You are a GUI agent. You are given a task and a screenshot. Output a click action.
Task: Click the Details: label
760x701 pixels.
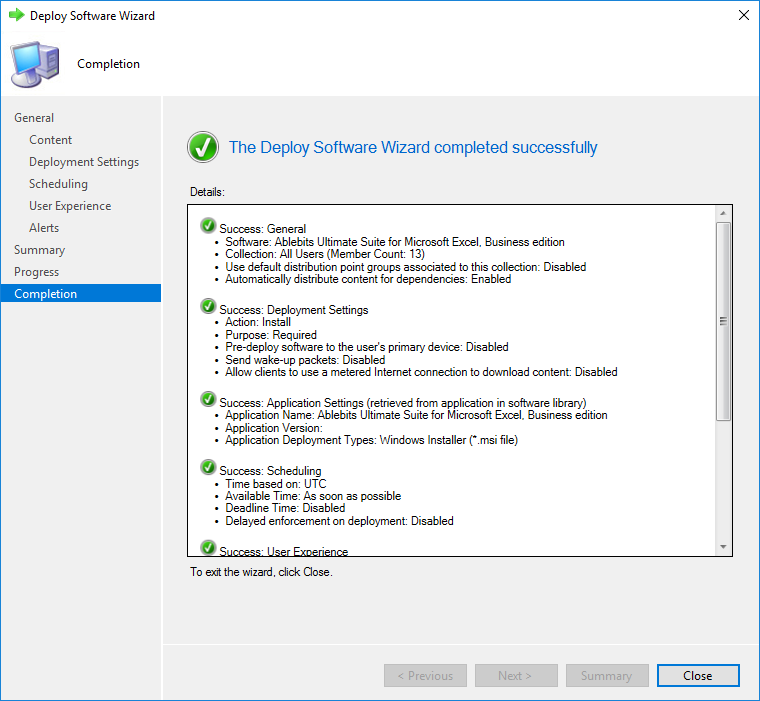207,192
